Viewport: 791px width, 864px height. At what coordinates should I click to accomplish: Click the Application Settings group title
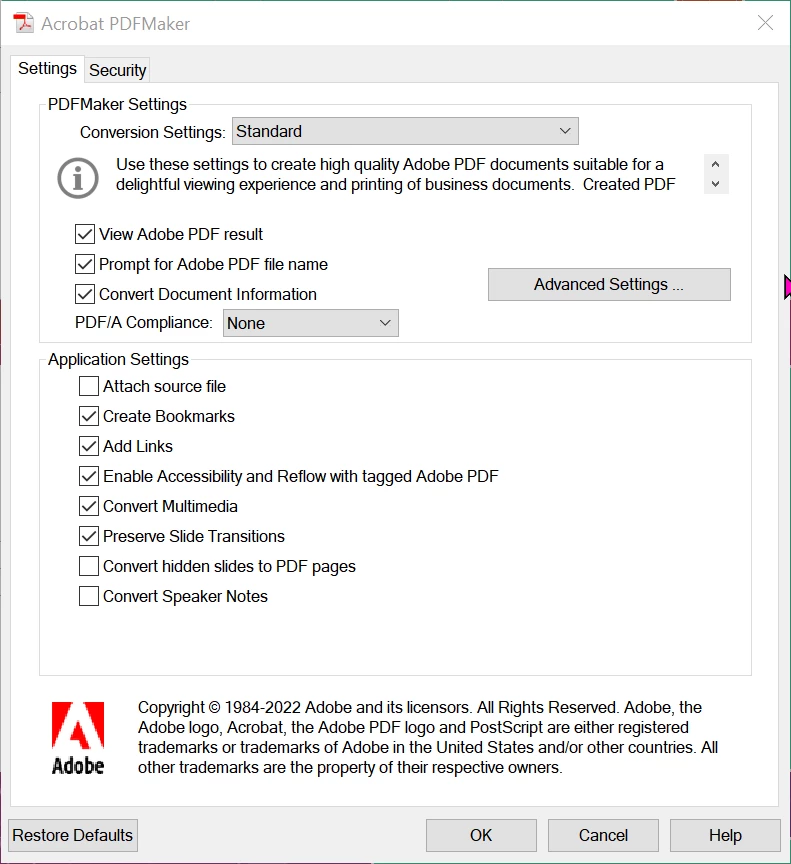118,359
